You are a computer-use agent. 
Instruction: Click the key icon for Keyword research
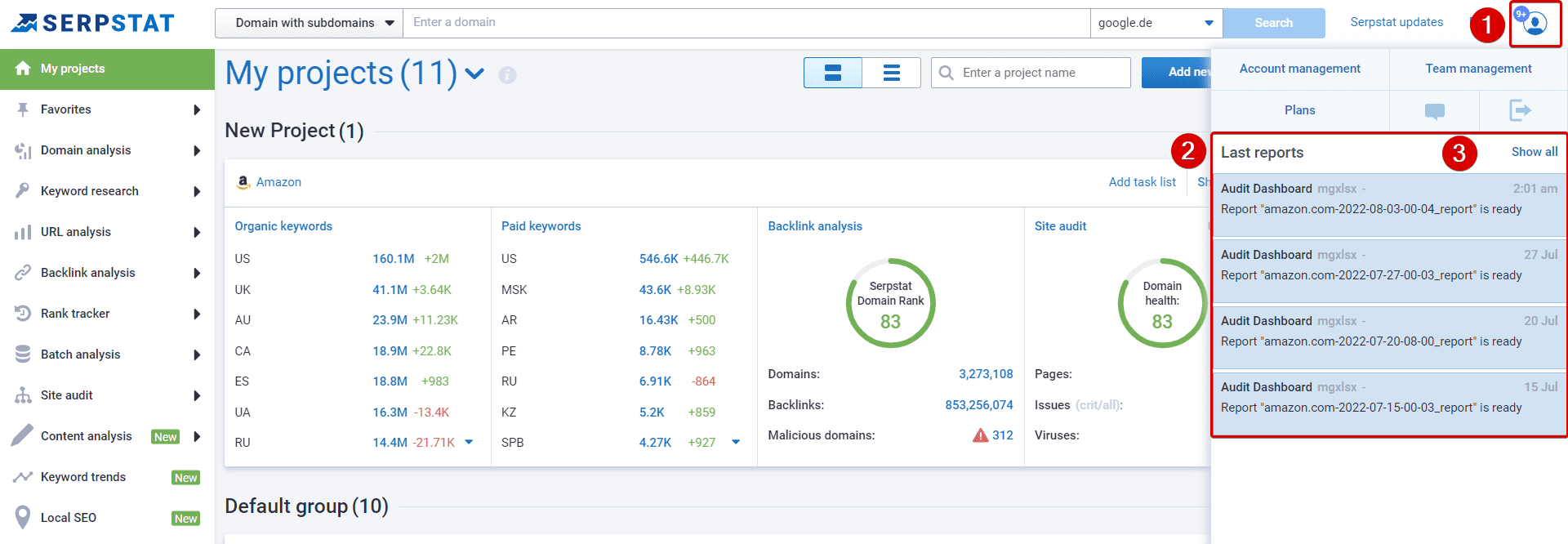(23, 191)
